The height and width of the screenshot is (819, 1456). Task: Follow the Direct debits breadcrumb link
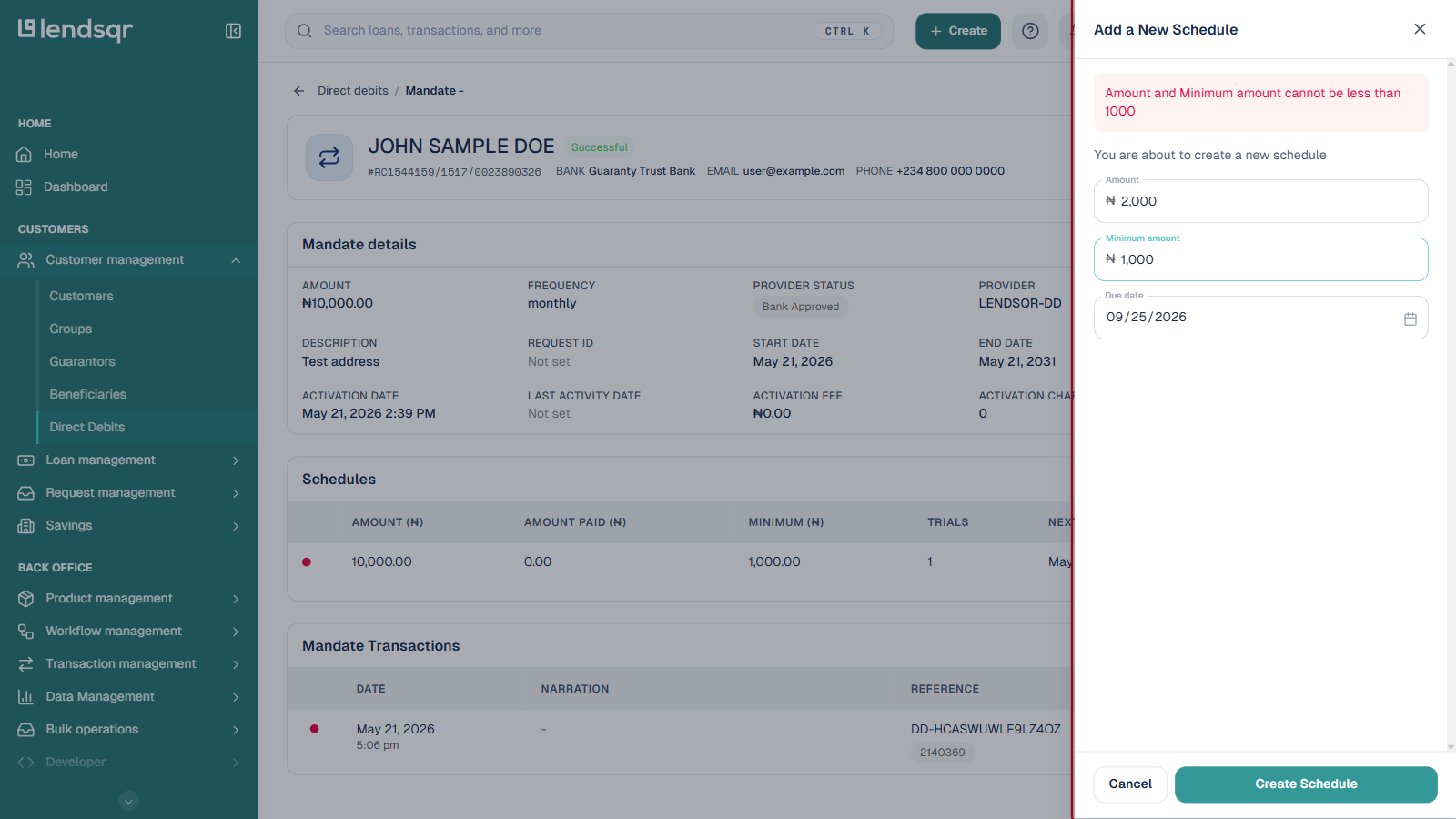[x=353, y=91]
